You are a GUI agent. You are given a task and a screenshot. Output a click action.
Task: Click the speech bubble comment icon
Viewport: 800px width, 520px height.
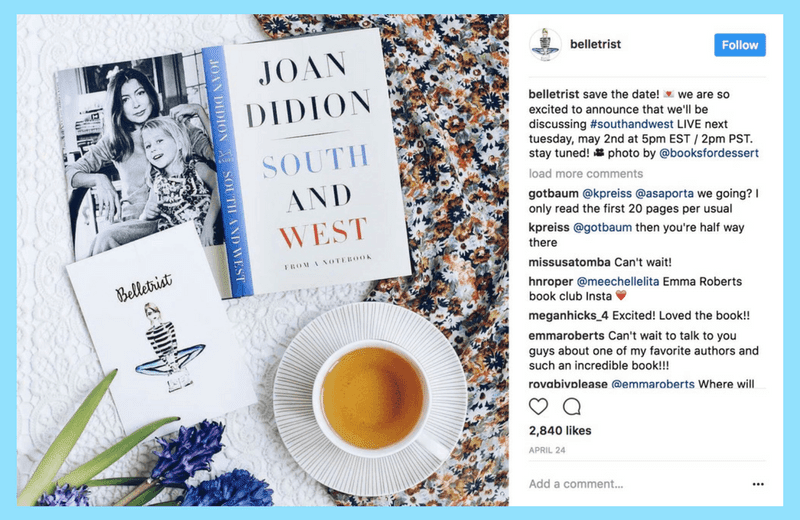[571, 406]
